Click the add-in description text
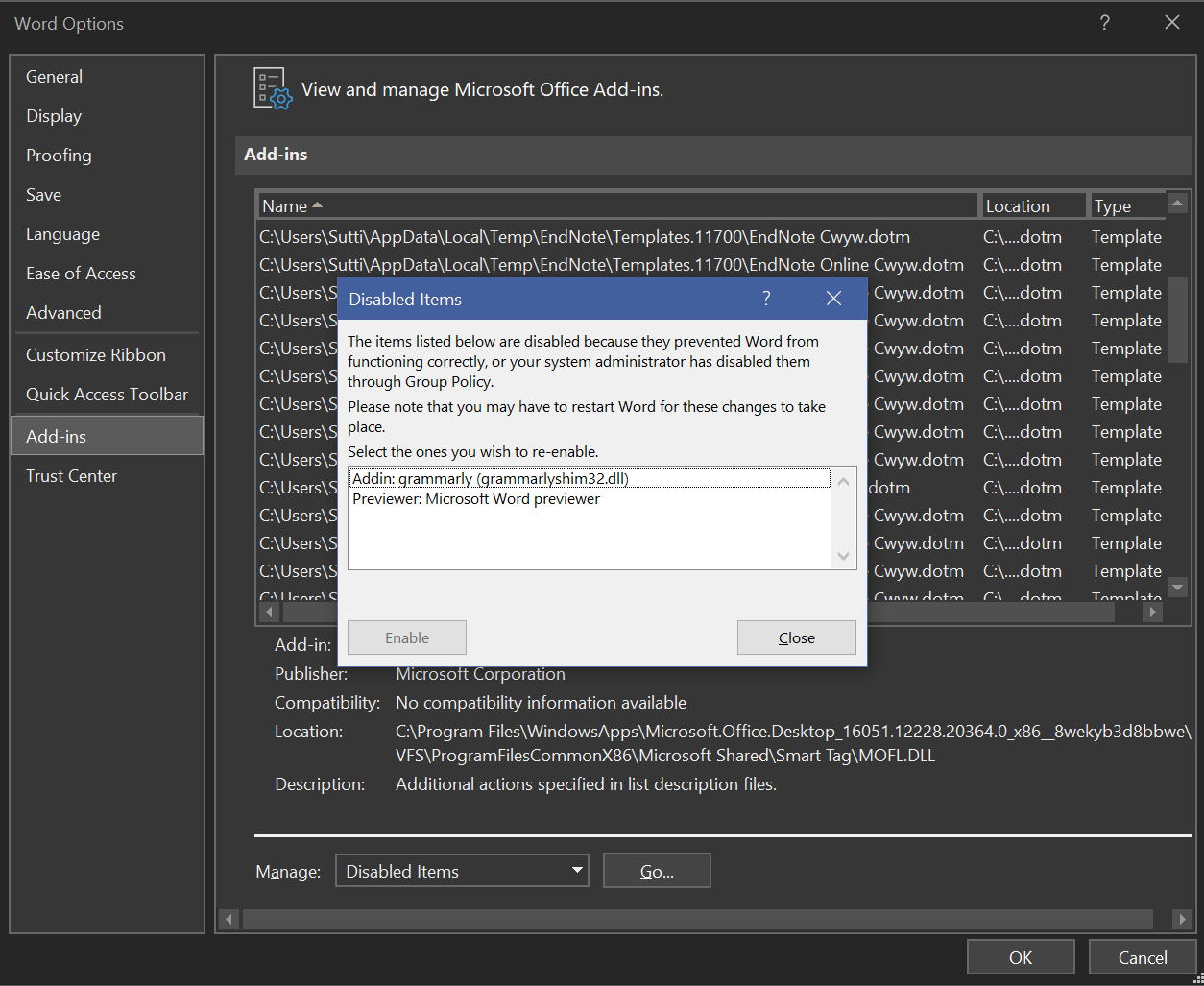 (x=586, y=784)
